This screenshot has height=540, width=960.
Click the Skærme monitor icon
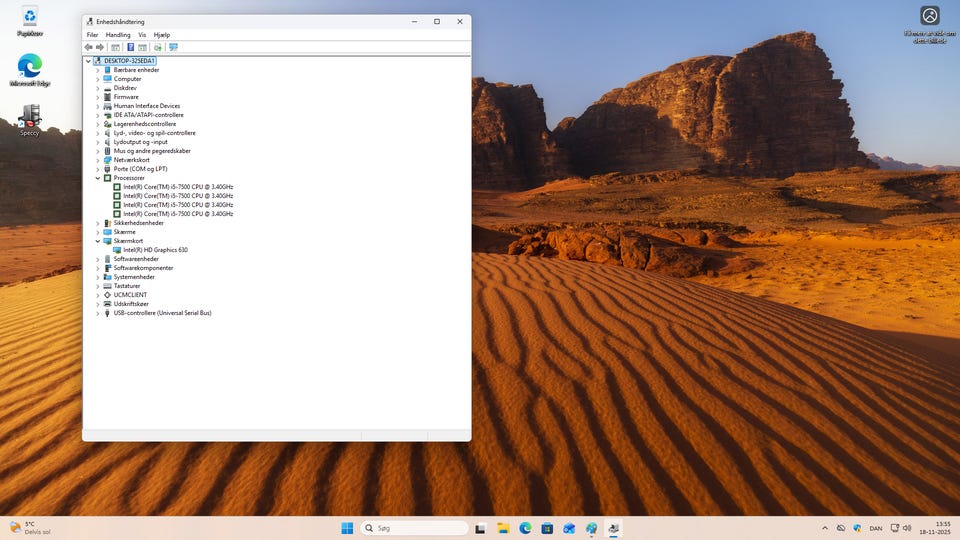tap(107, 232)
